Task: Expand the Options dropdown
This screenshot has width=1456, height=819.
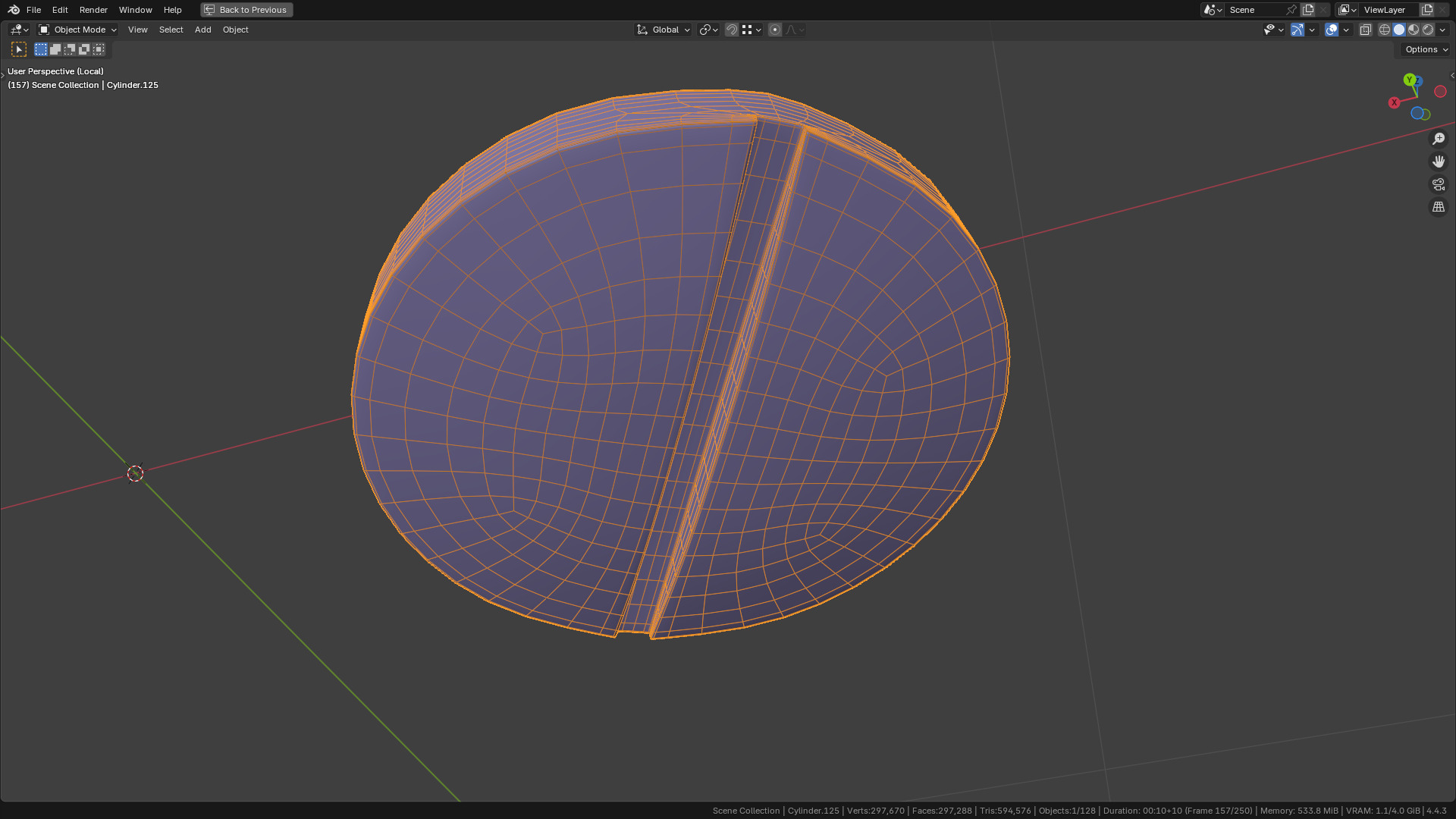Action: pyautogui.click(x=1426, y=49)
